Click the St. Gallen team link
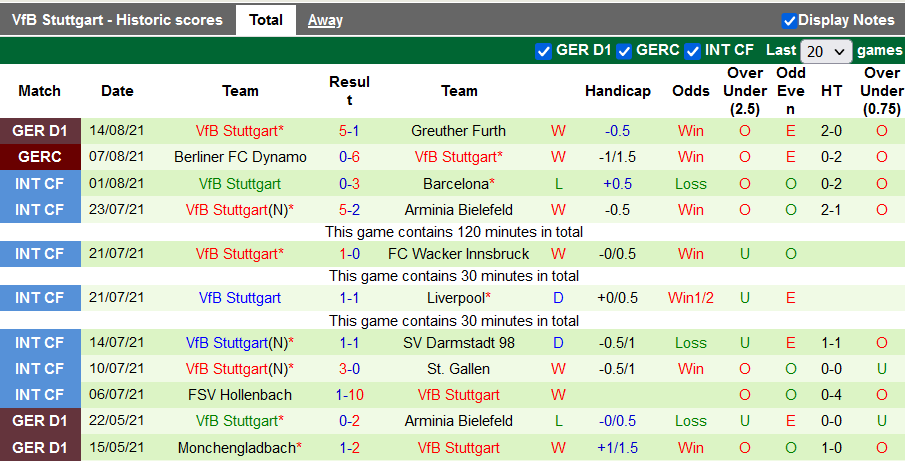The image size is (905, 461). coord(458,369)
